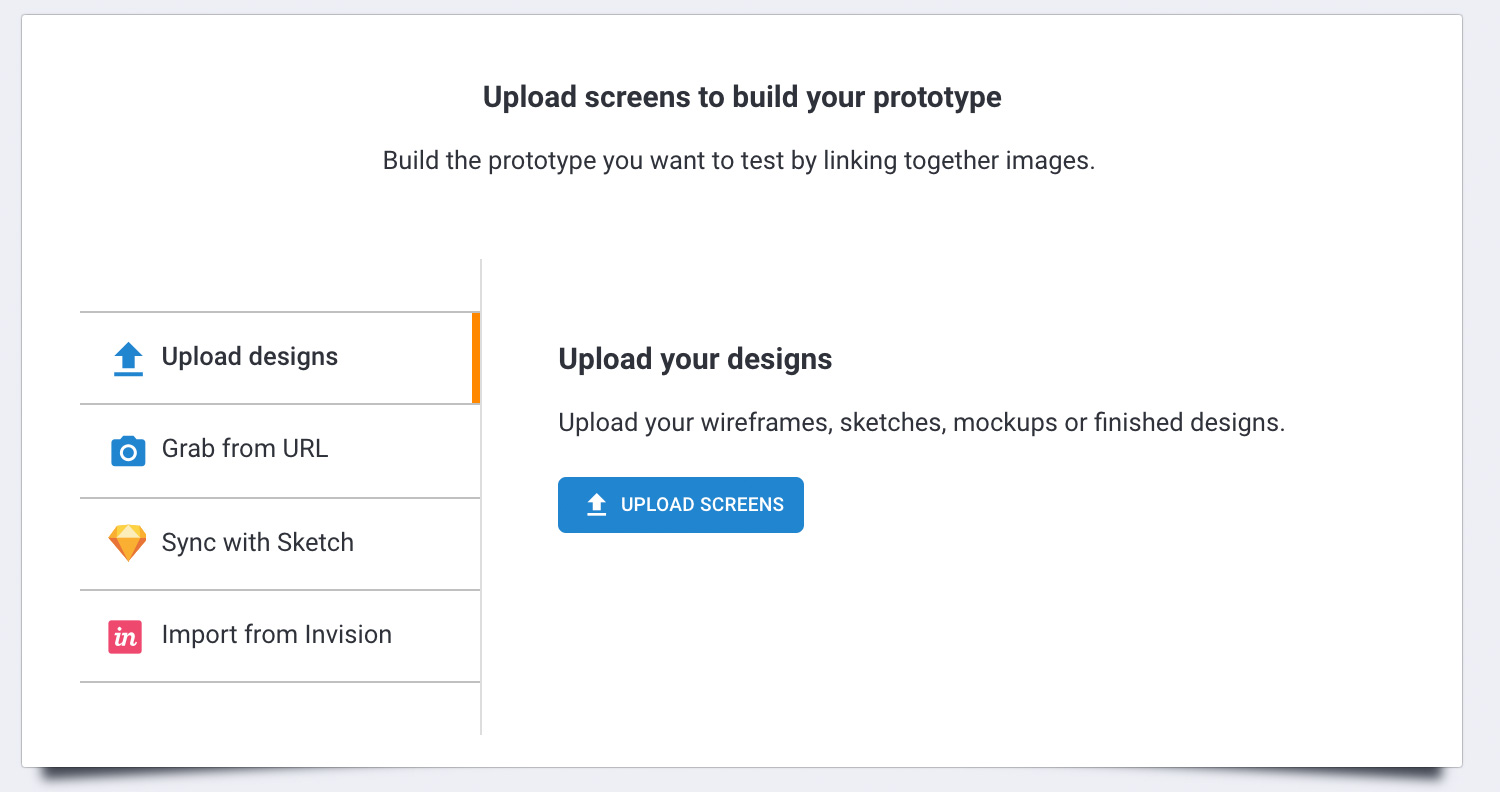Select the Upload designs tab label
Screen dimensions: 1500x792
[x=250, y=357]
